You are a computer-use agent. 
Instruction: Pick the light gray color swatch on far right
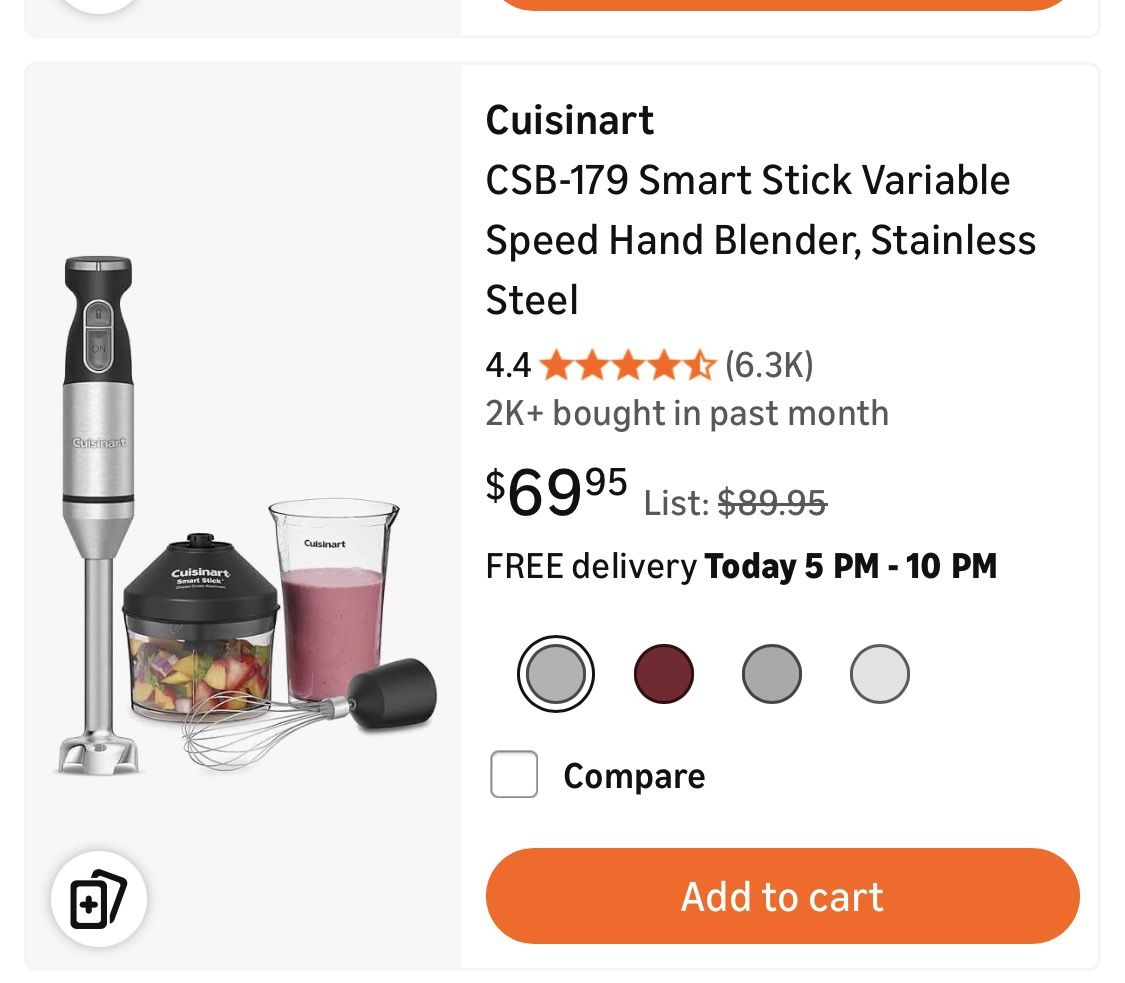[x=879, y=672]
